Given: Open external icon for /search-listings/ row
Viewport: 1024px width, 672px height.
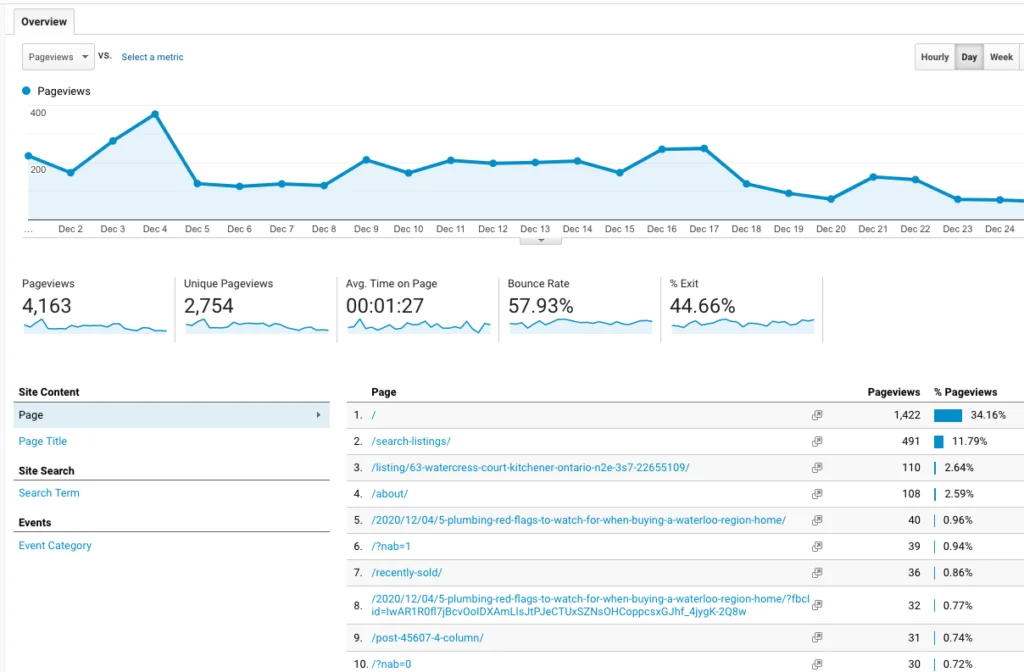Looking at the screenshot, I should click(x=817, y=441).
